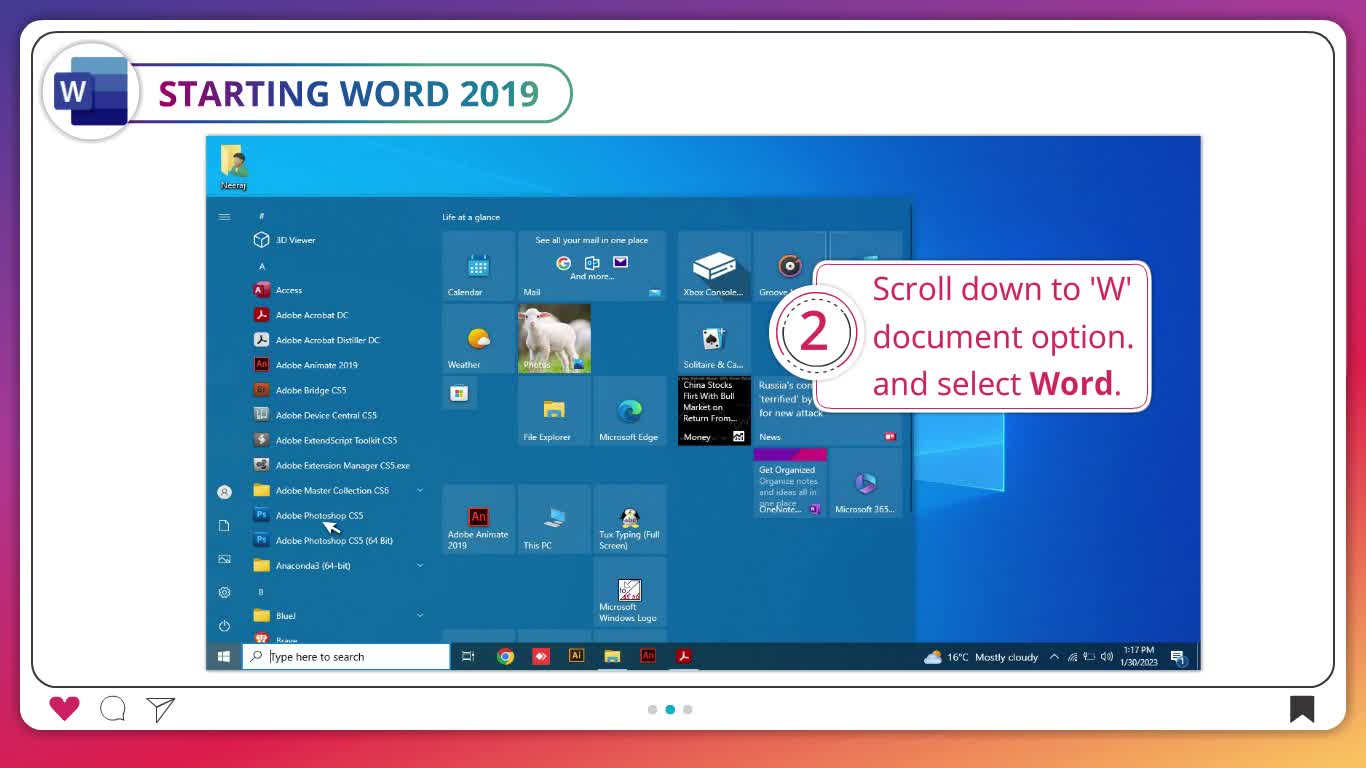
Task: Open File Explorer from the taskbar
Action: (x=612, y=657)
